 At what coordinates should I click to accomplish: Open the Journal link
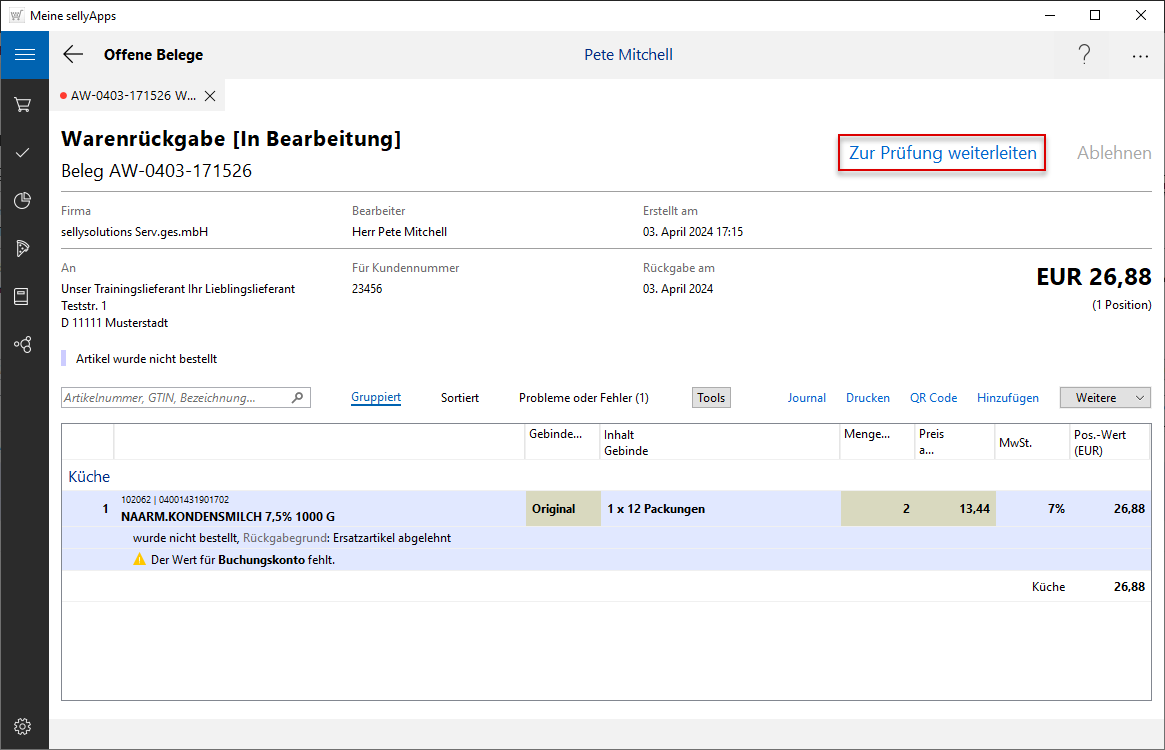pyautogui.click(x=806, y=398)
